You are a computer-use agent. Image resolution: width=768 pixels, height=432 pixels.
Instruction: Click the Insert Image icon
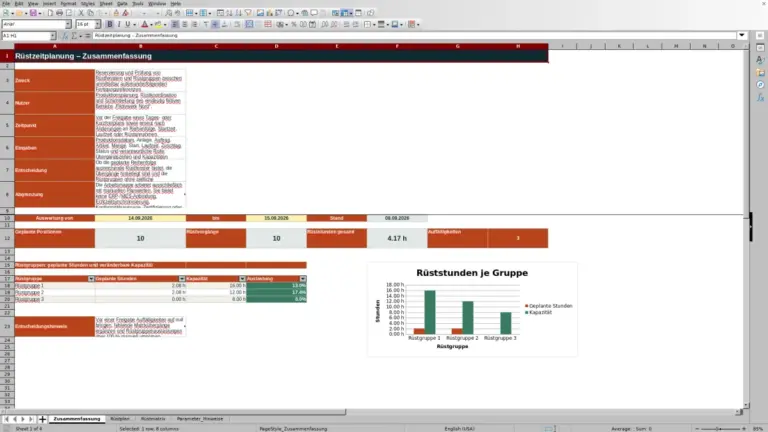point(260,13)
